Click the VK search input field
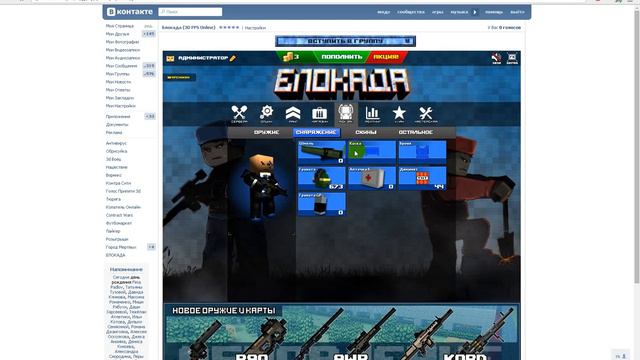The height and width of the screenshot is (360, 640). coord(190,12)
